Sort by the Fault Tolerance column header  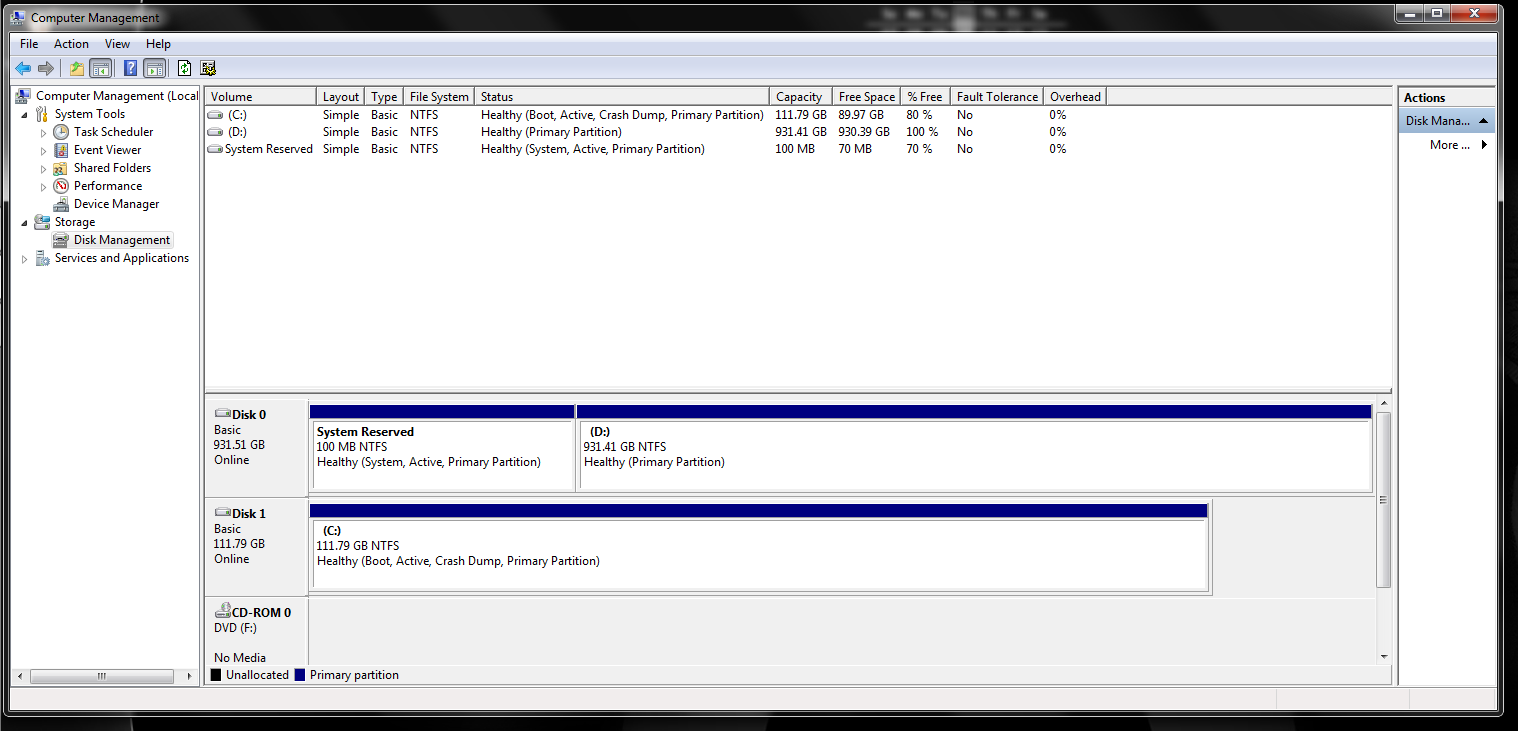click(x=996, y=97)
